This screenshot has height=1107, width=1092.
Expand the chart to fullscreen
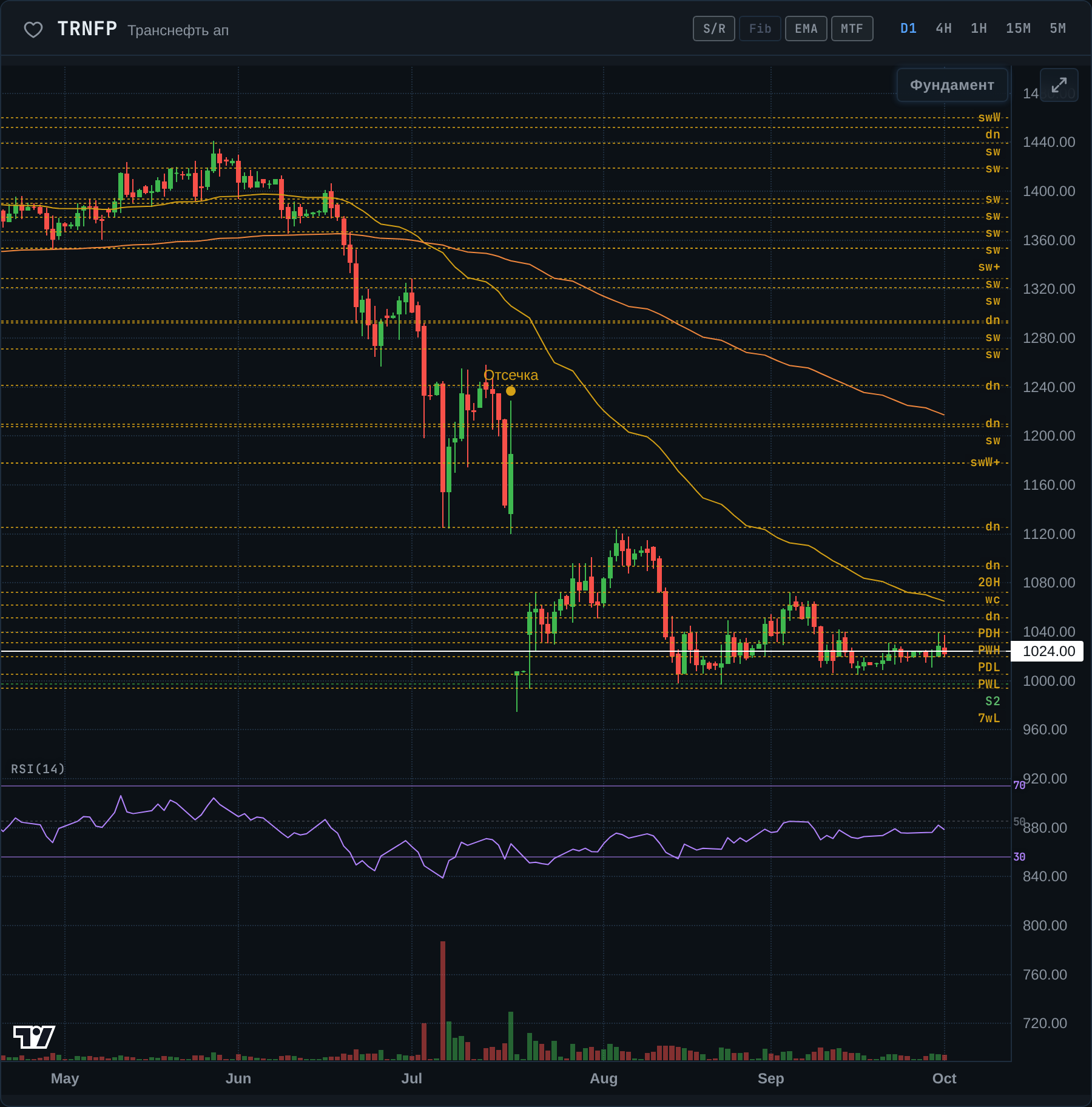pyautogui.click(x=1059, y=85)
